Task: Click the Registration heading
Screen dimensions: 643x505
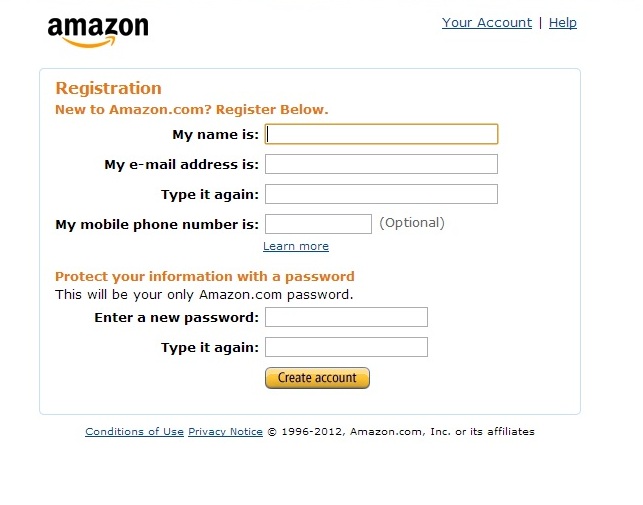Action: click(x=108, y=88)
